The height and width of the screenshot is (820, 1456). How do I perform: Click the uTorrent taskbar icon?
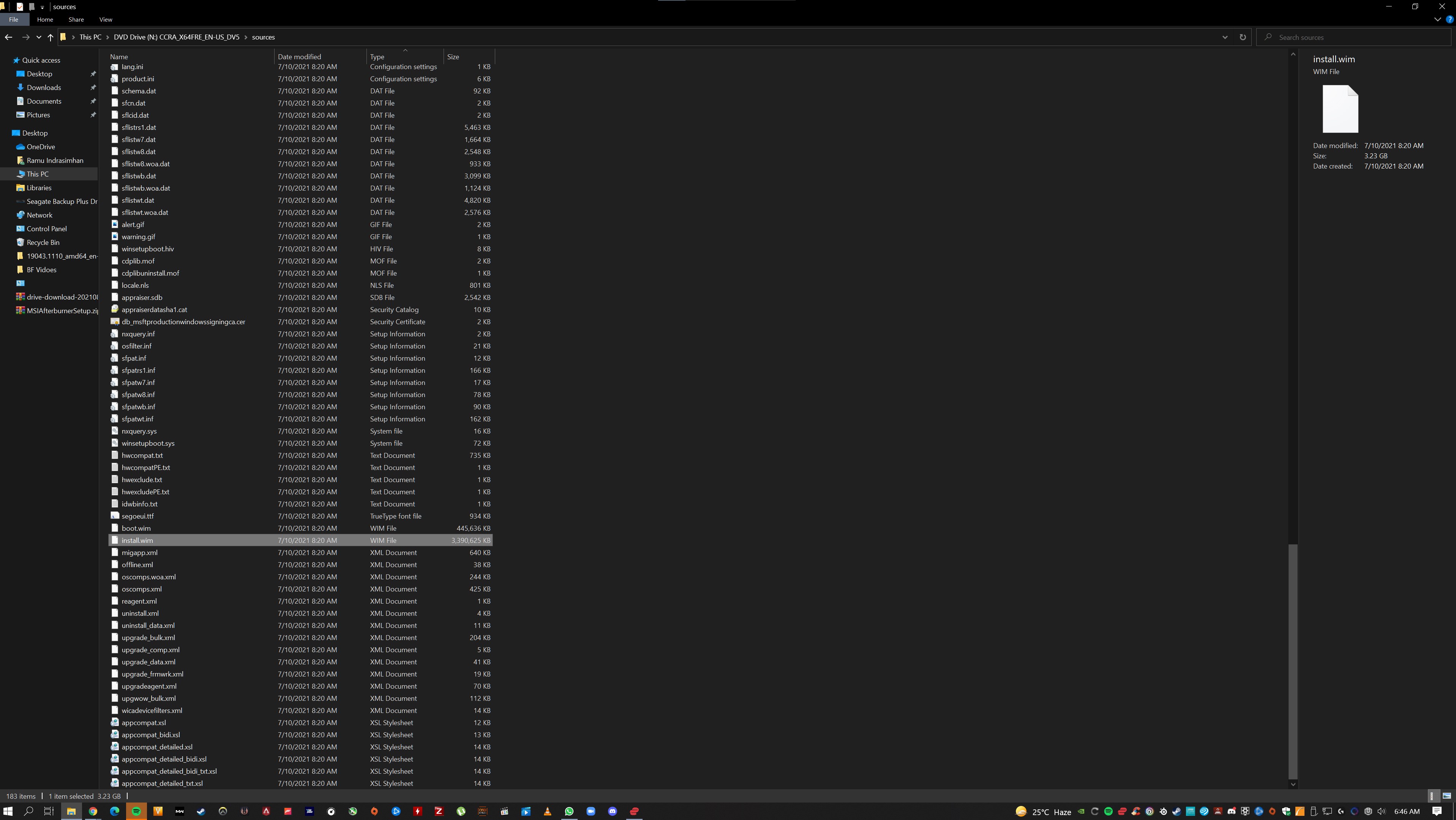click(x=461, y=811)
